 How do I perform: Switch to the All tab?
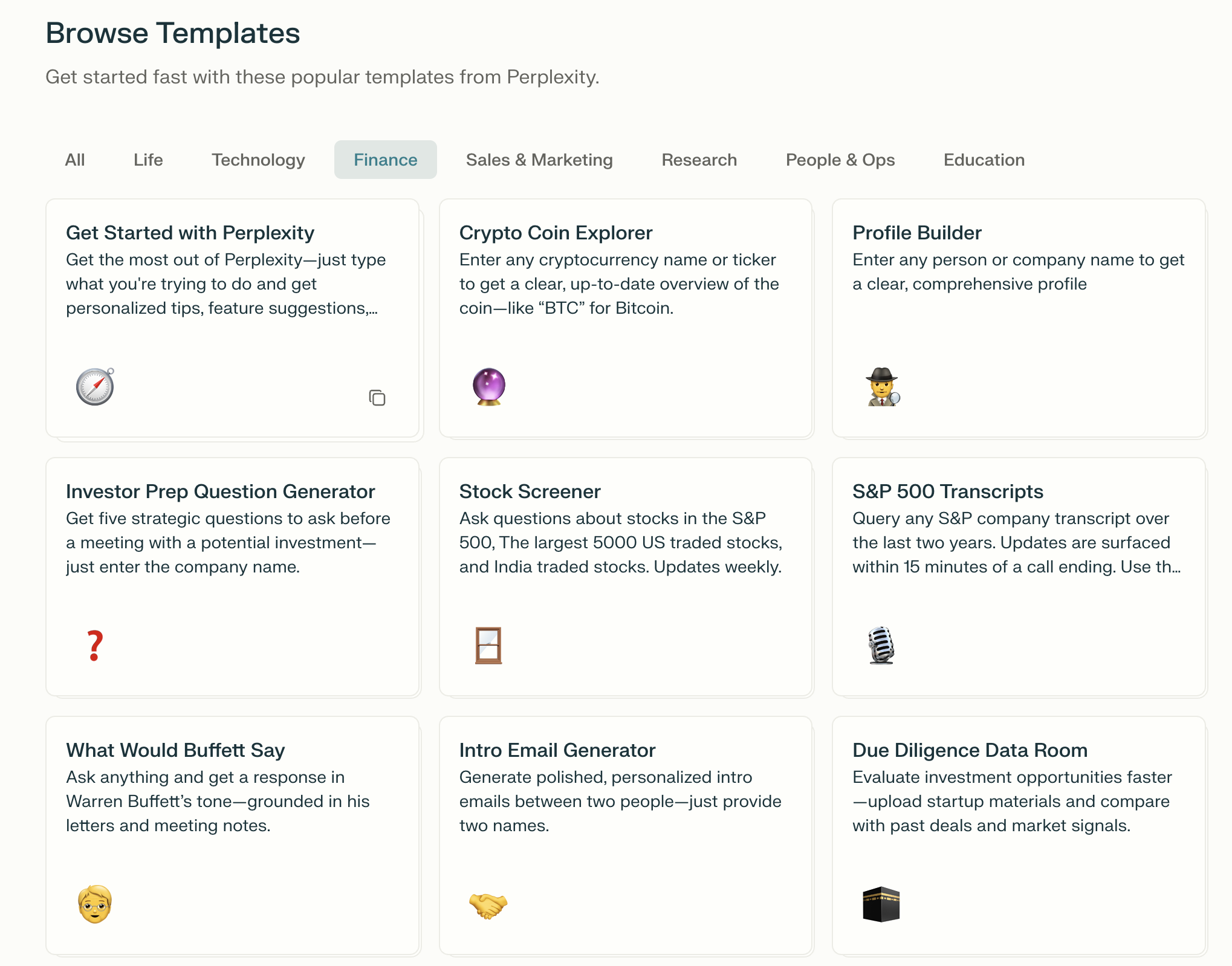(75, 160)
